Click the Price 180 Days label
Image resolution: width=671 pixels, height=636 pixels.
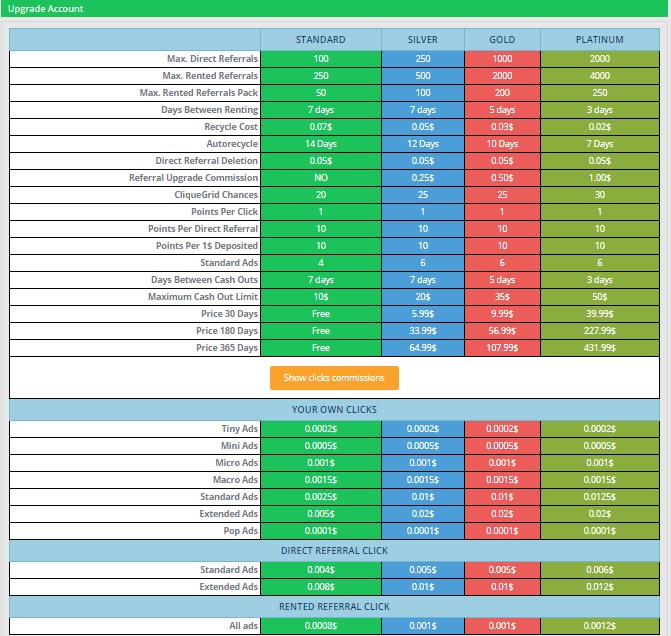[227, 331]
